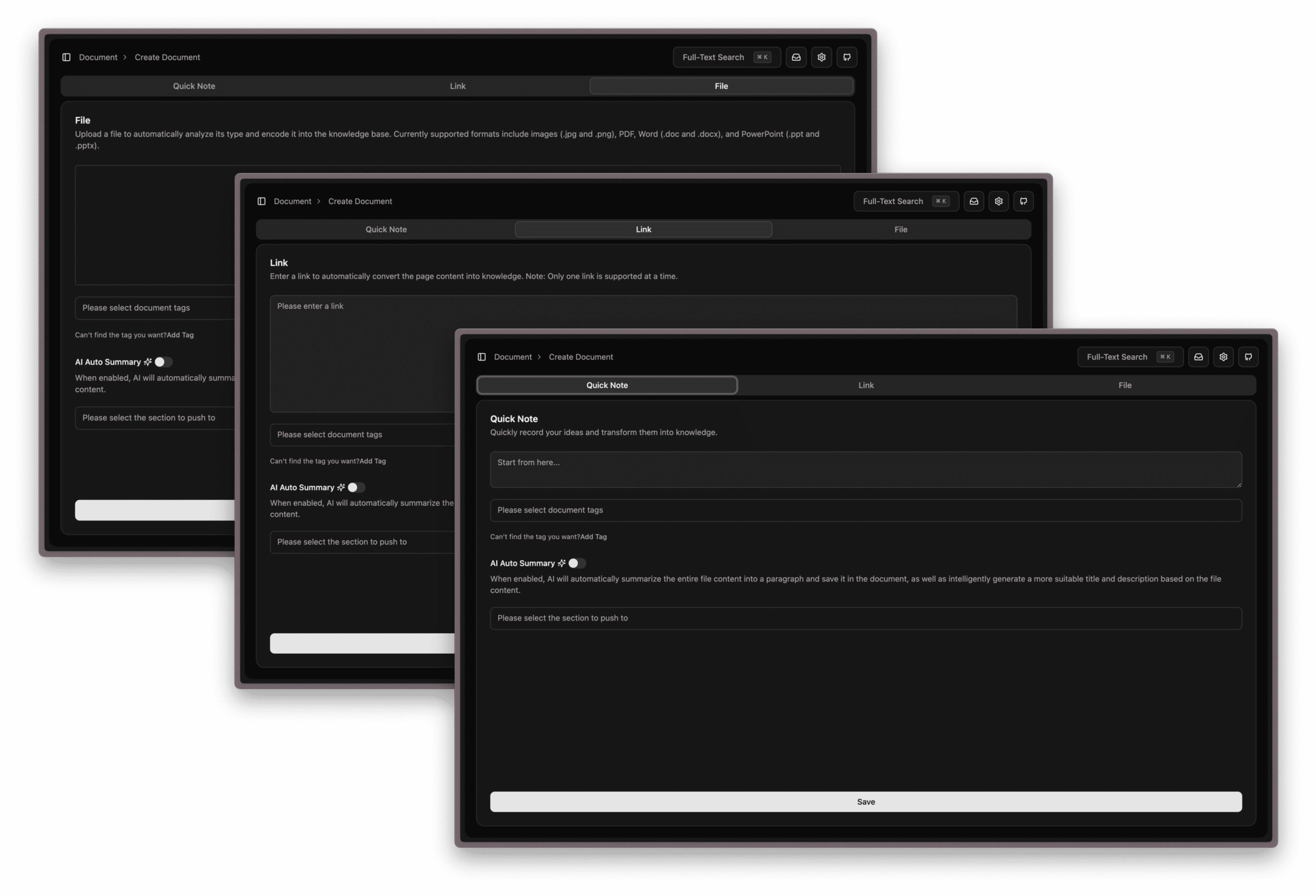Open inbox icon in front Quick Note window
1316x896 pixels.
pos(1198,357)
